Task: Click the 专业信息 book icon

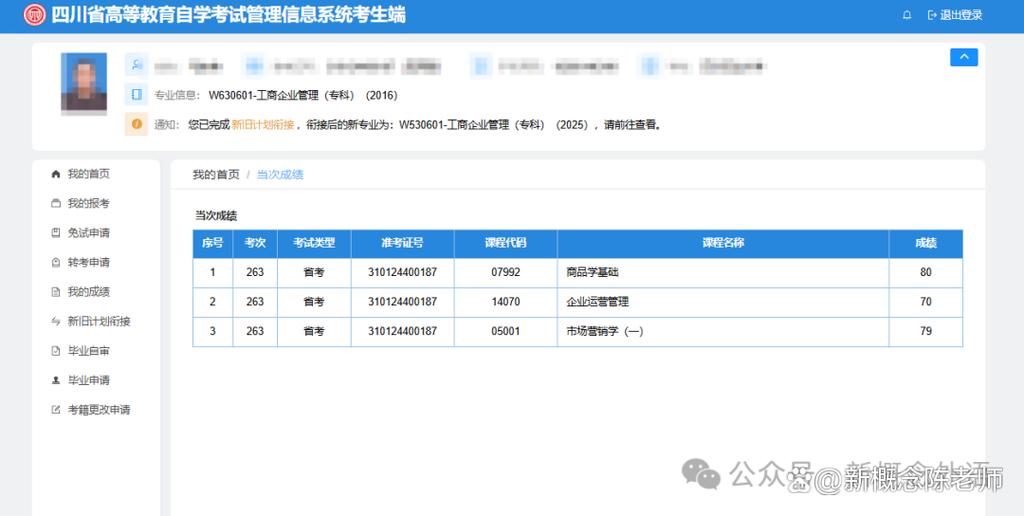Action: 136,95
